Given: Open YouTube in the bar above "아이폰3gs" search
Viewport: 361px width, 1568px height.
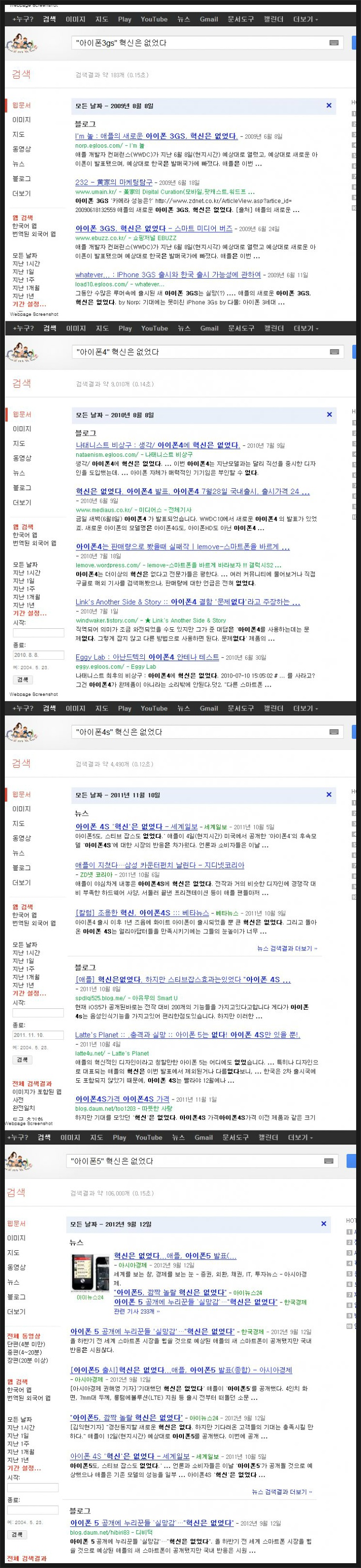Looking at the screenshot, I should [154, 19].
